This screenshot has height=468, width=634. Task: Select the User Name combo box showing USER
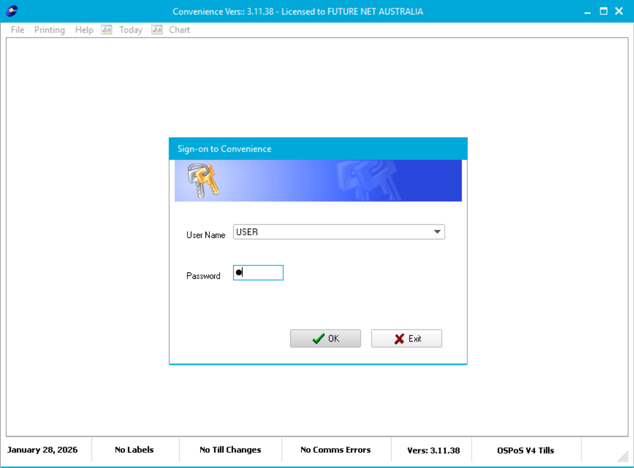tap(330, 232)
